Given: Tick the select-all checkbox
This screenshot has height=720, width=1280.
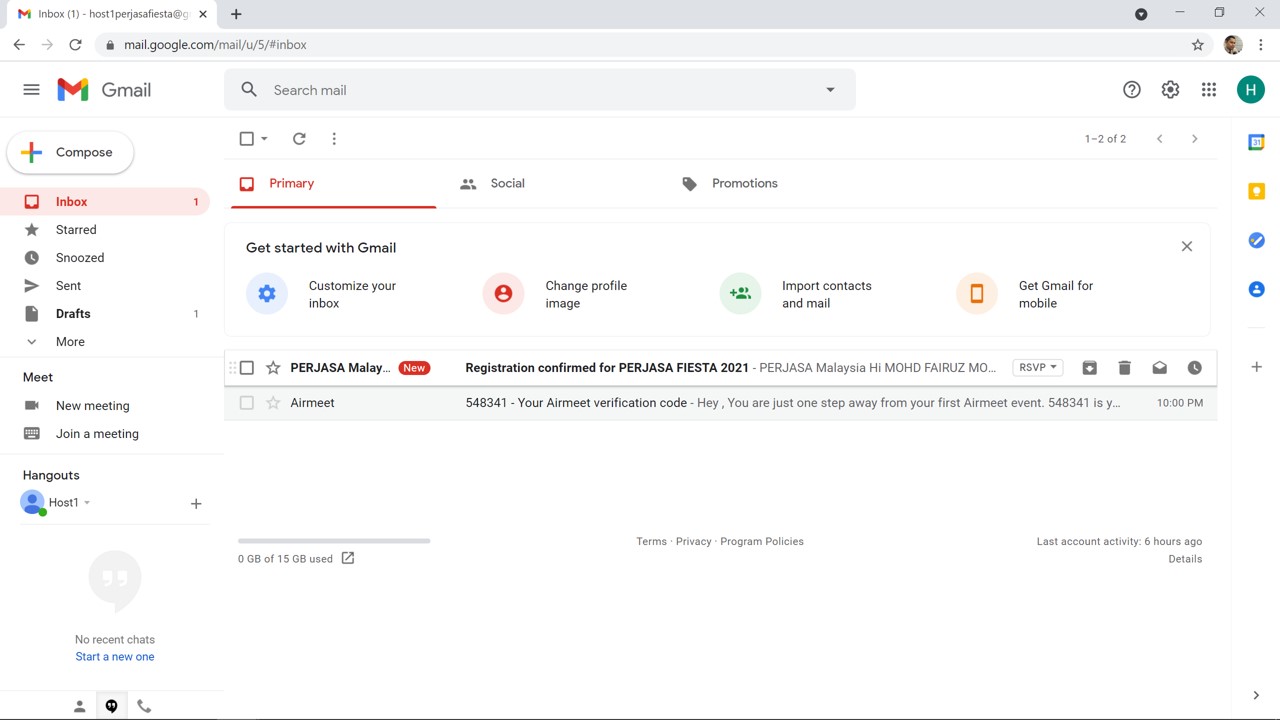Looking at the screenshot, I should pos(247,139).
